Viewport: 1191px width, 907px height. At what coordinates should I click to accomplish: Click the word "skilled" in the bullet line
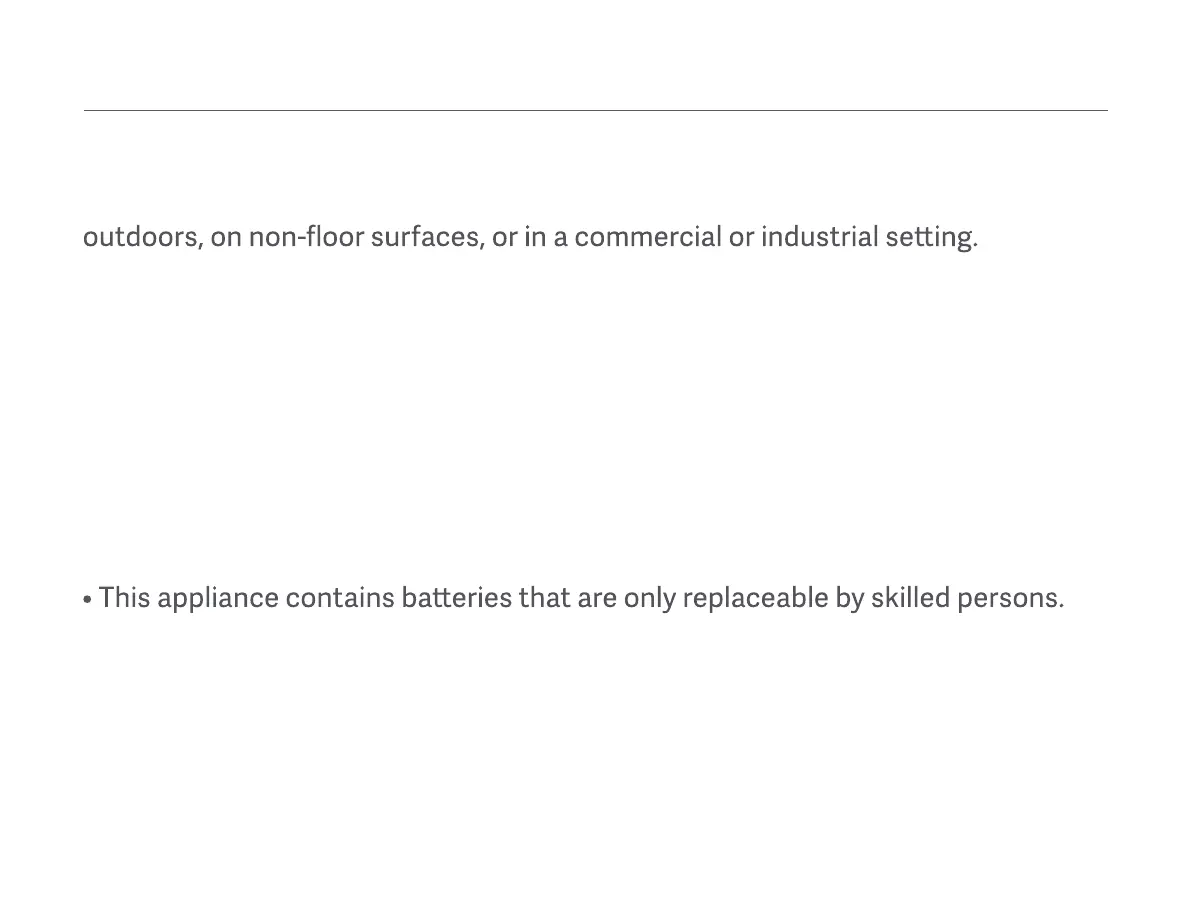910,598
